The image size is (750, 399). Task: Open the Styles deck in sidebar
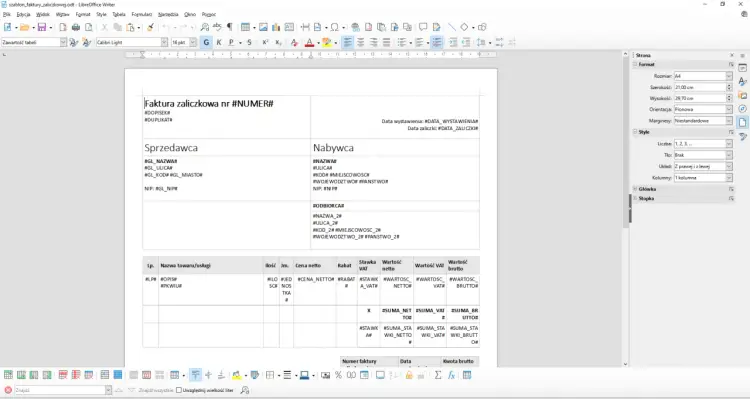(742, 82)
